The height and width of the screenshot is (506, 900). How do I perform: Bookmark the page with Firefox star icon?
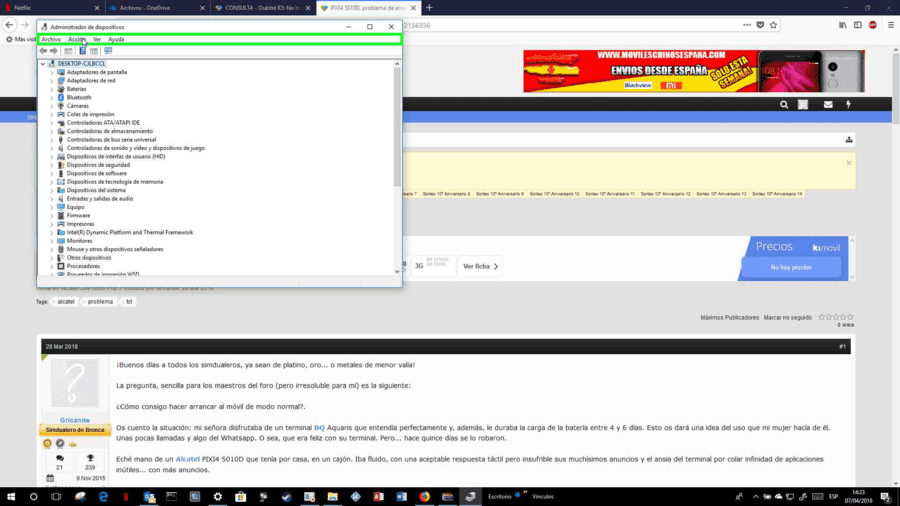tap(774, 25)
